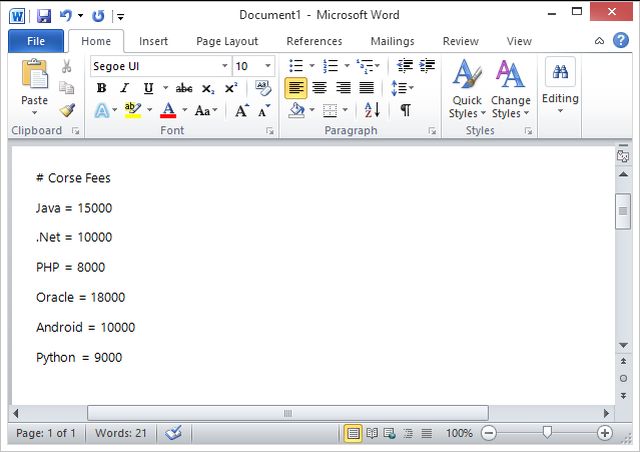This screenshot has height=452, width=640.
Task: Select the Format Painter brush
Action: (x=67, y=110)
